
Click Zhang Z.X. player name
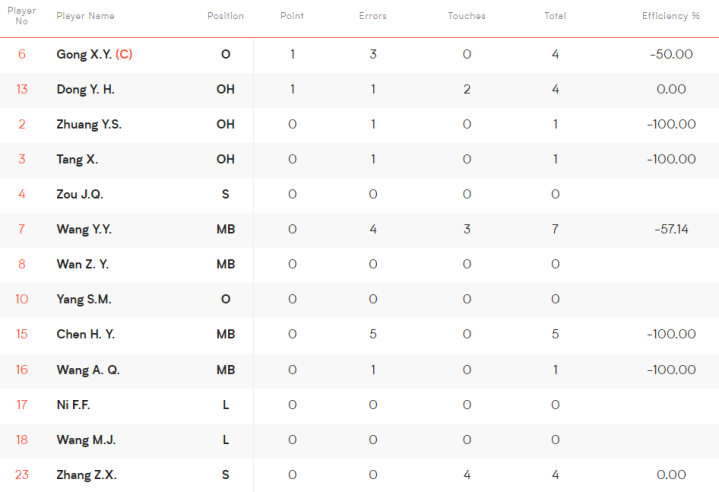coord(86,475)
